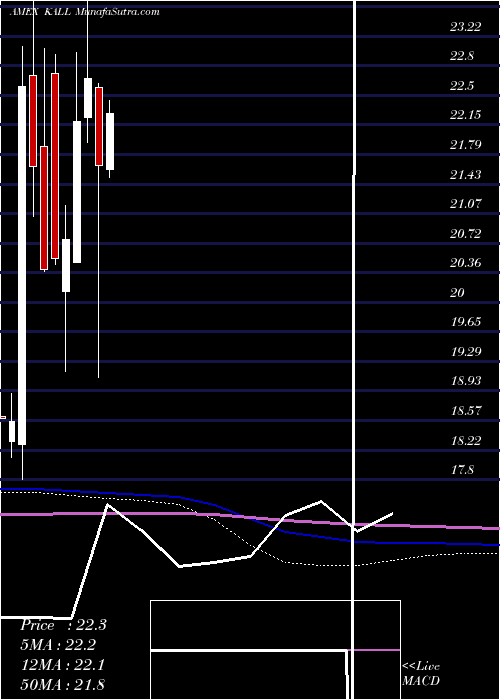500x700 pixels.
Task: Click the 22.5 price axis label
Action: click(462, 86)
